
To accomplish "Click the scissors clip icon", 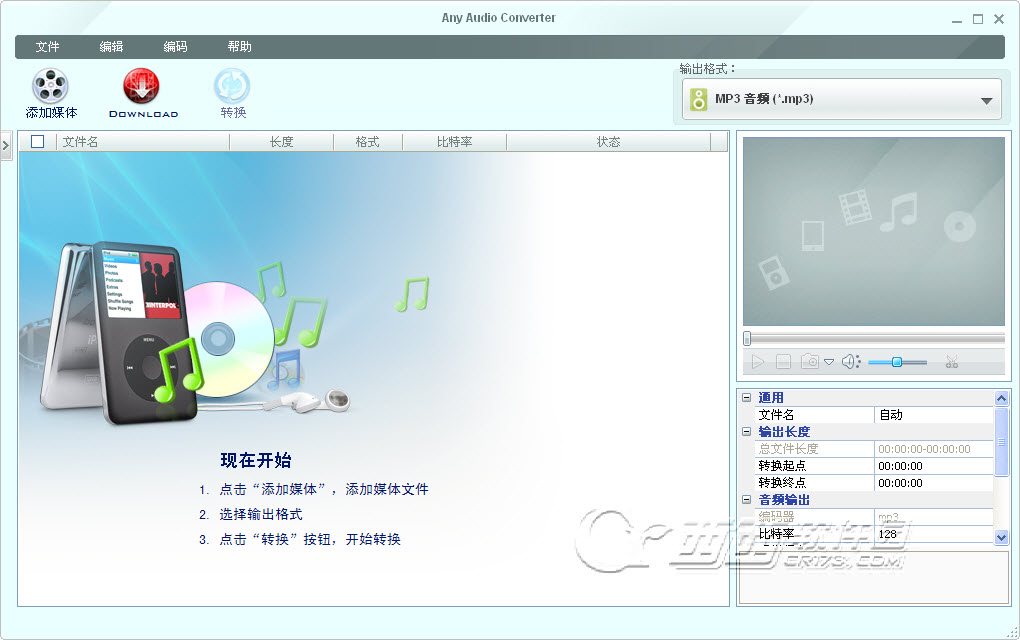I will pos(952,362).
